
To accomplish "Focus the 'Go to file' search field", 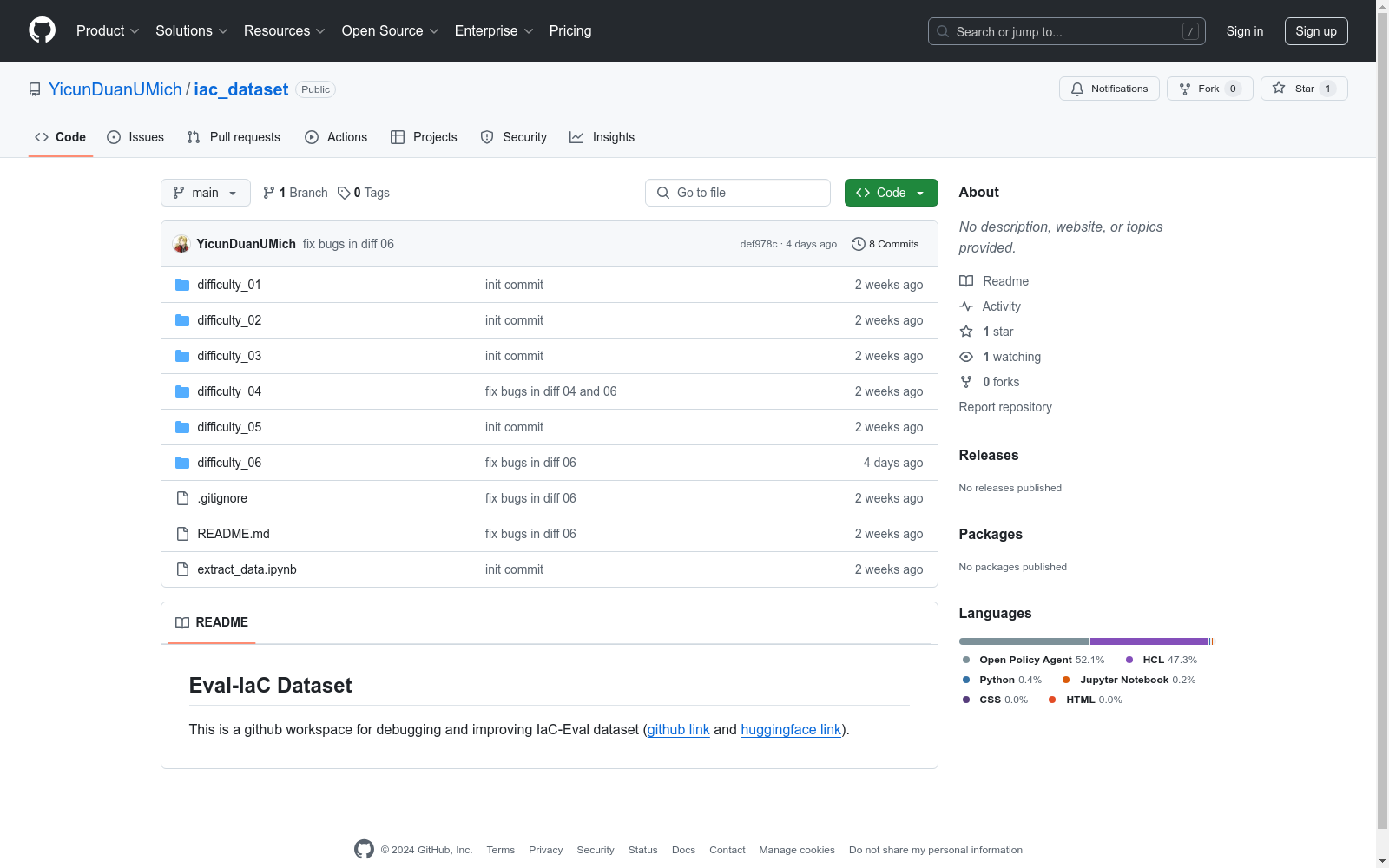I will click(x=738, y=193).
